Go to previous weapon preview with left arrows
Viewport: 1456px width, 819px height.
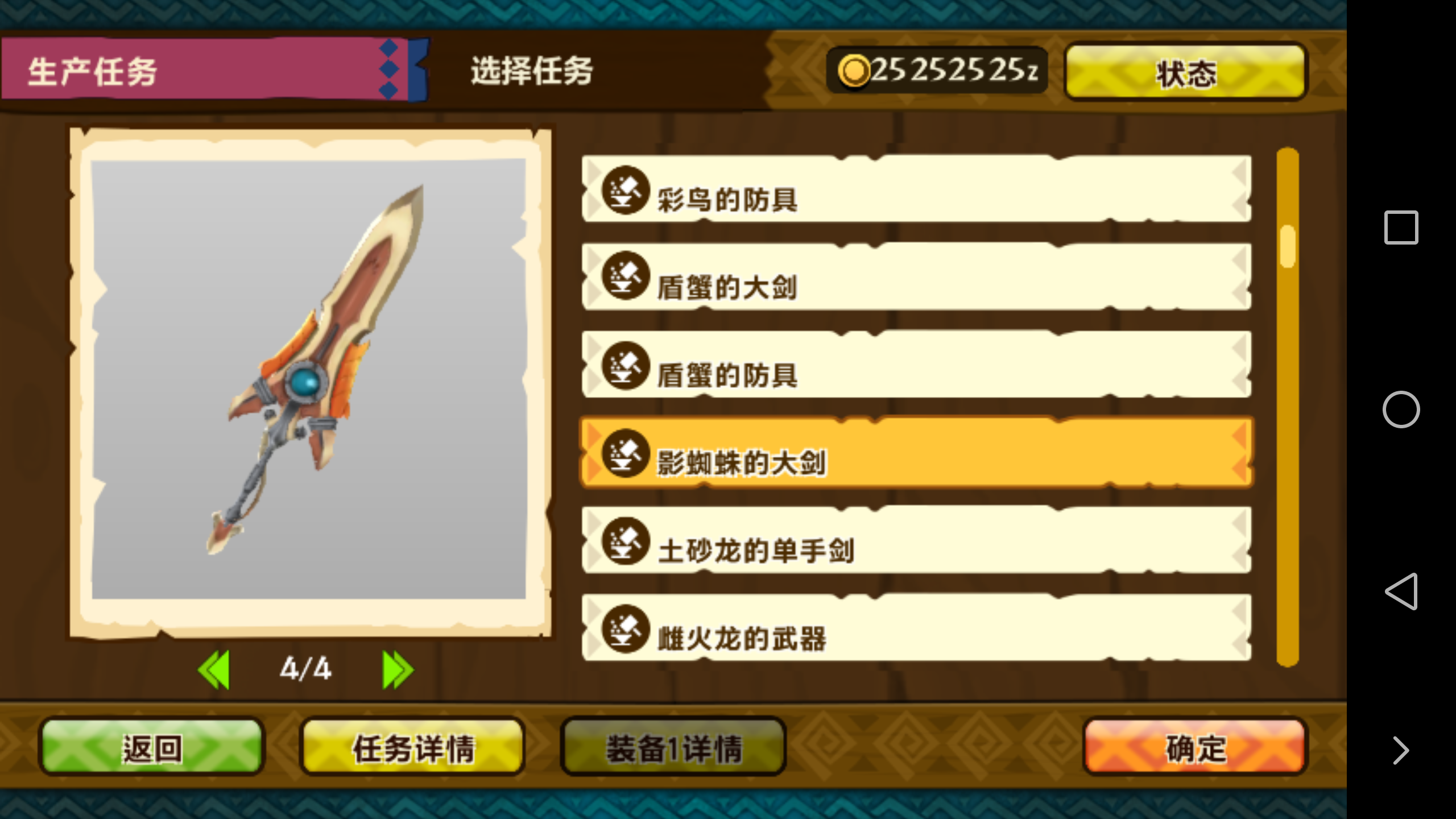click(214, 669)
